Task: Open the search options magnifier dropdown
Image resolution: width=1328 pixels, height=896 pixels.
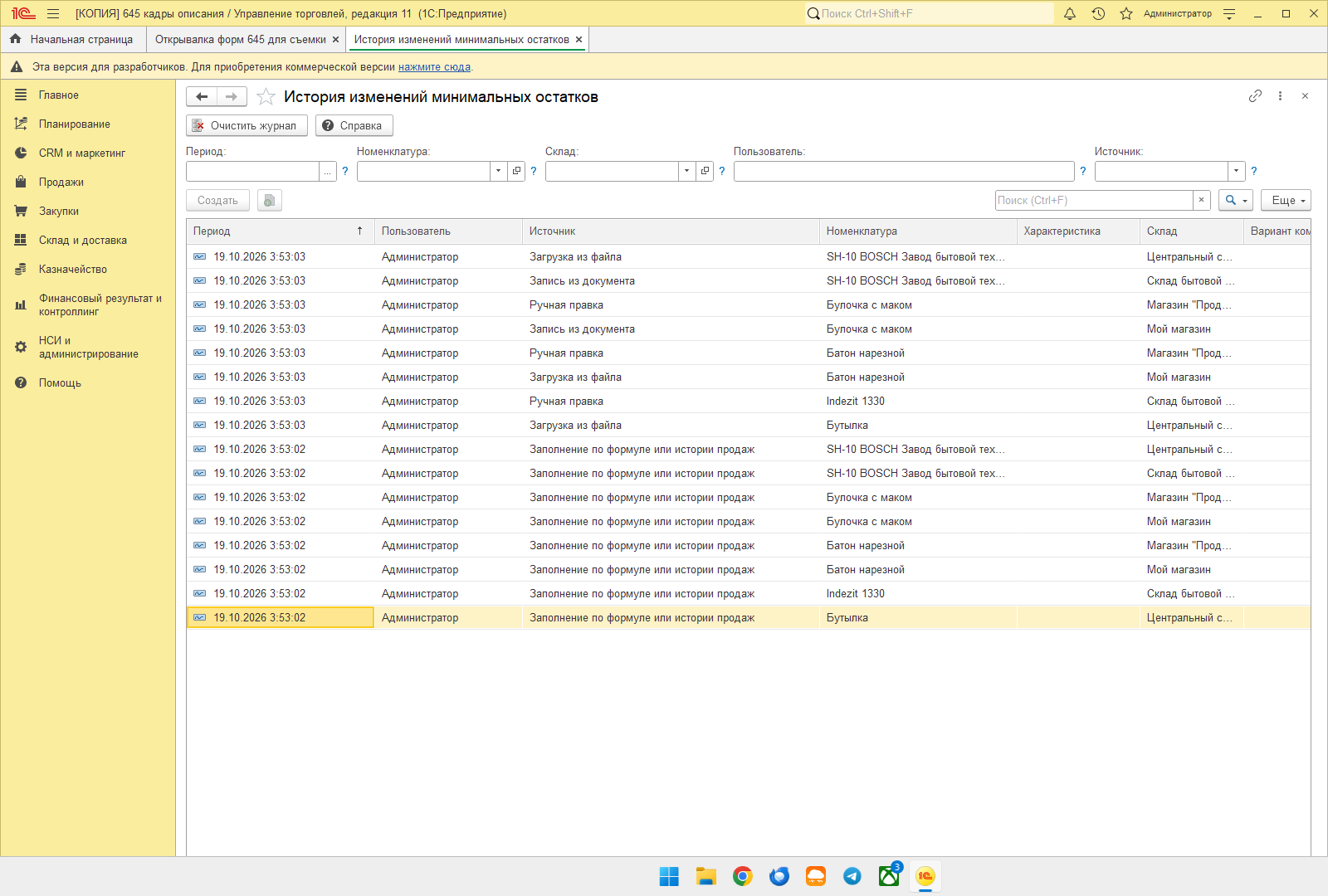Action: (x=1236, y=200)
